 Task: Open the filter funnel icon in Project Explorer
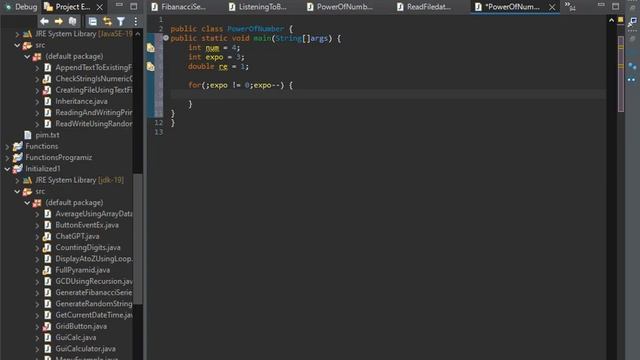point(121,21)
